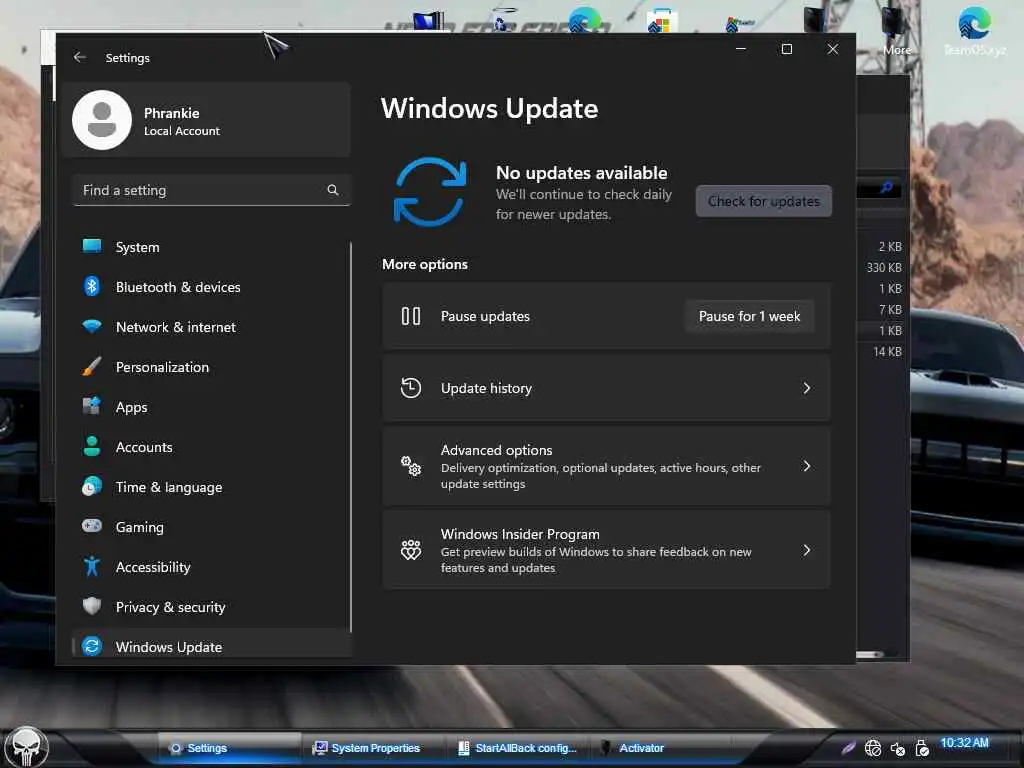
Task: Open the skull Start button
Action: coord(26,747)
